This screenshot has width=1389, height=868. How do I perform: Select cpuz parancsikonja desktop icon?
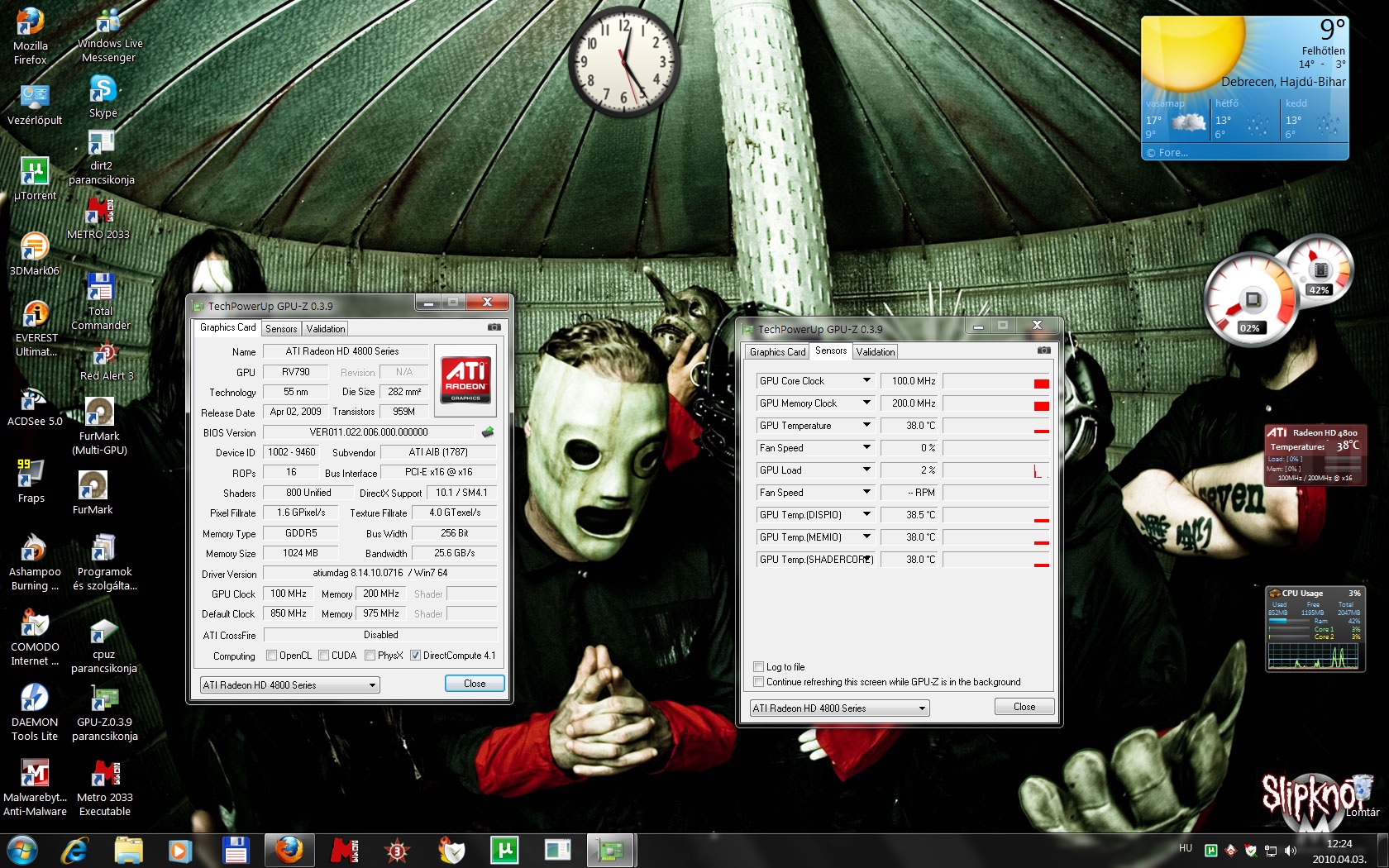point(104,646)
